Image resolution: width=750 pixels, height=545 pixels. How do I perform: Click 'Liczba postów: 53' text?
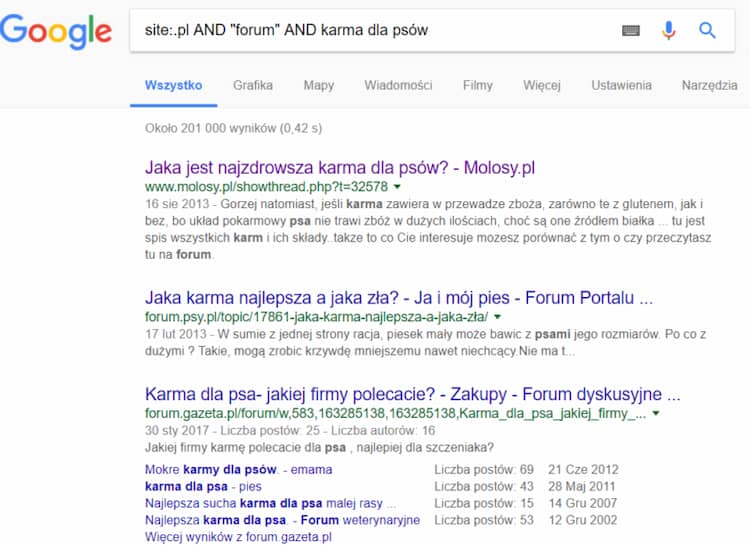(x=484, y=520)
